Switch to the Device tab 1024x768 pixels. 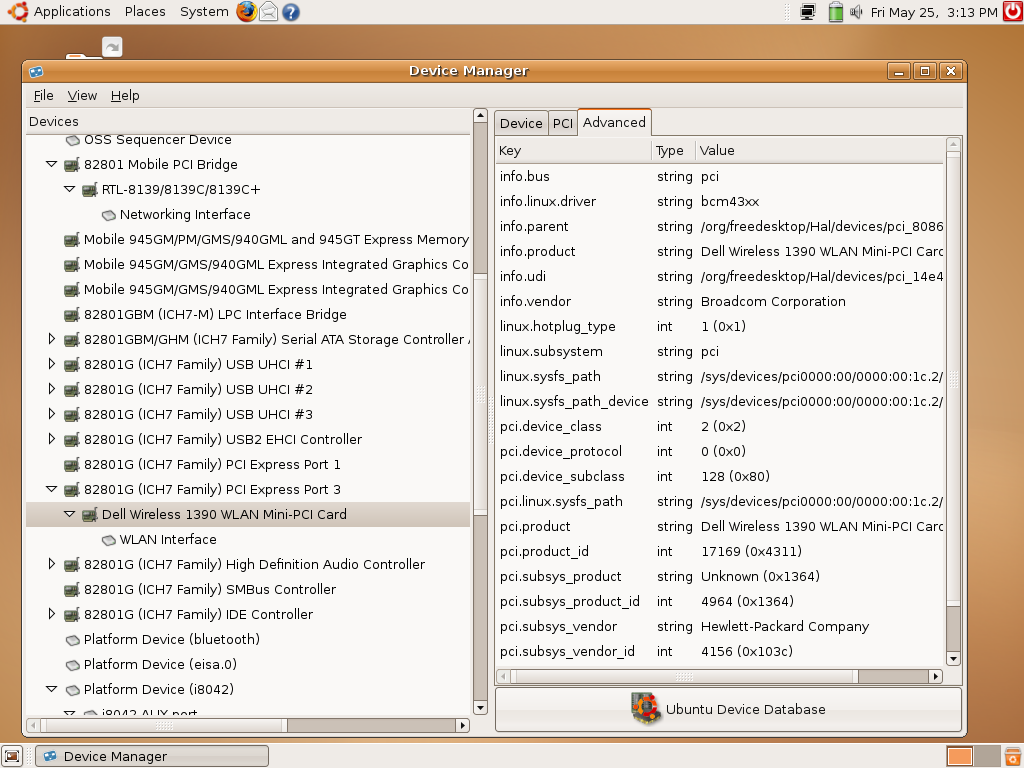(x=520, y=123)
